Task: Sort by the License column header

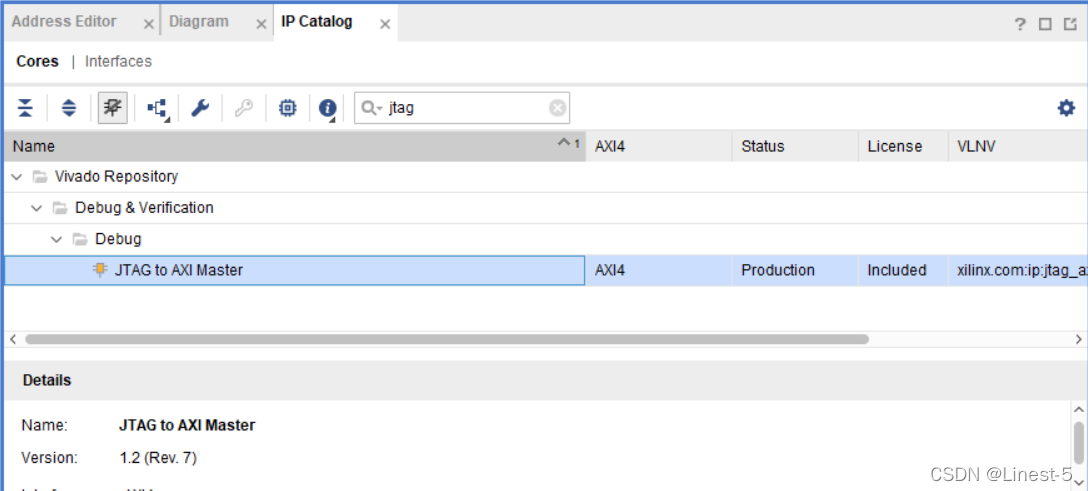Action: 903,146
